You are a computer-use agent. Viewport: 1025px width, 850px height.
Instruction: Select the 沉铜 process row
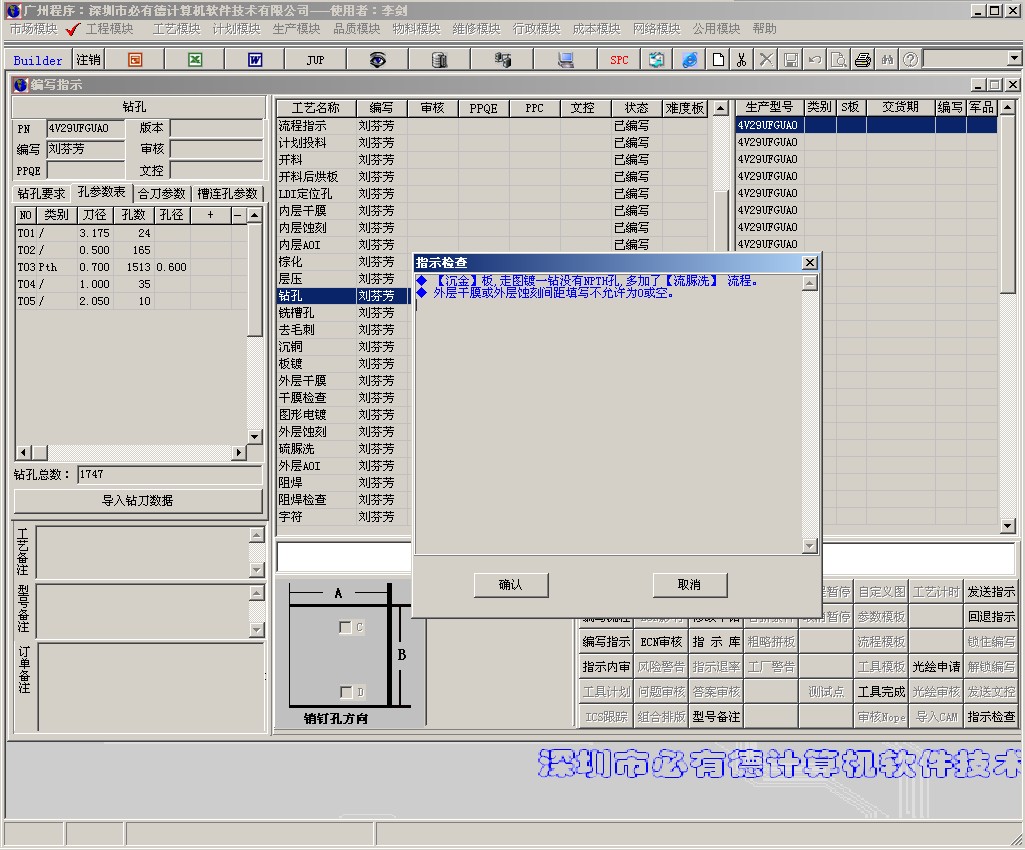(343, 347)
